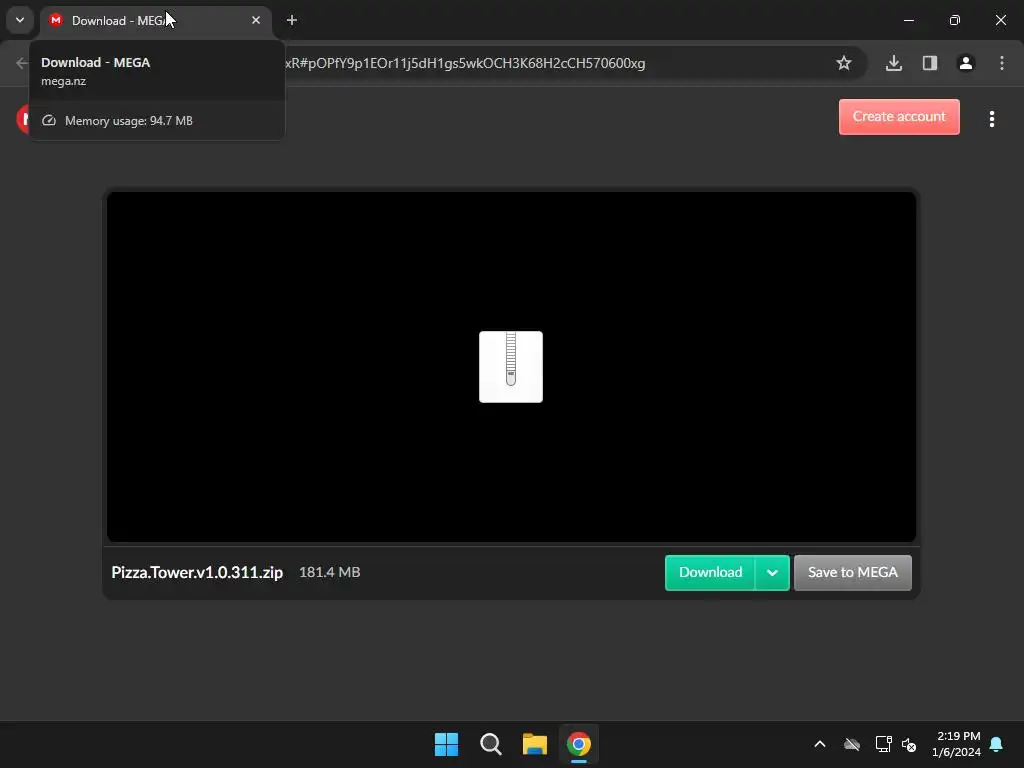Select the Download - MEGA tab

(x=155, y=21)
